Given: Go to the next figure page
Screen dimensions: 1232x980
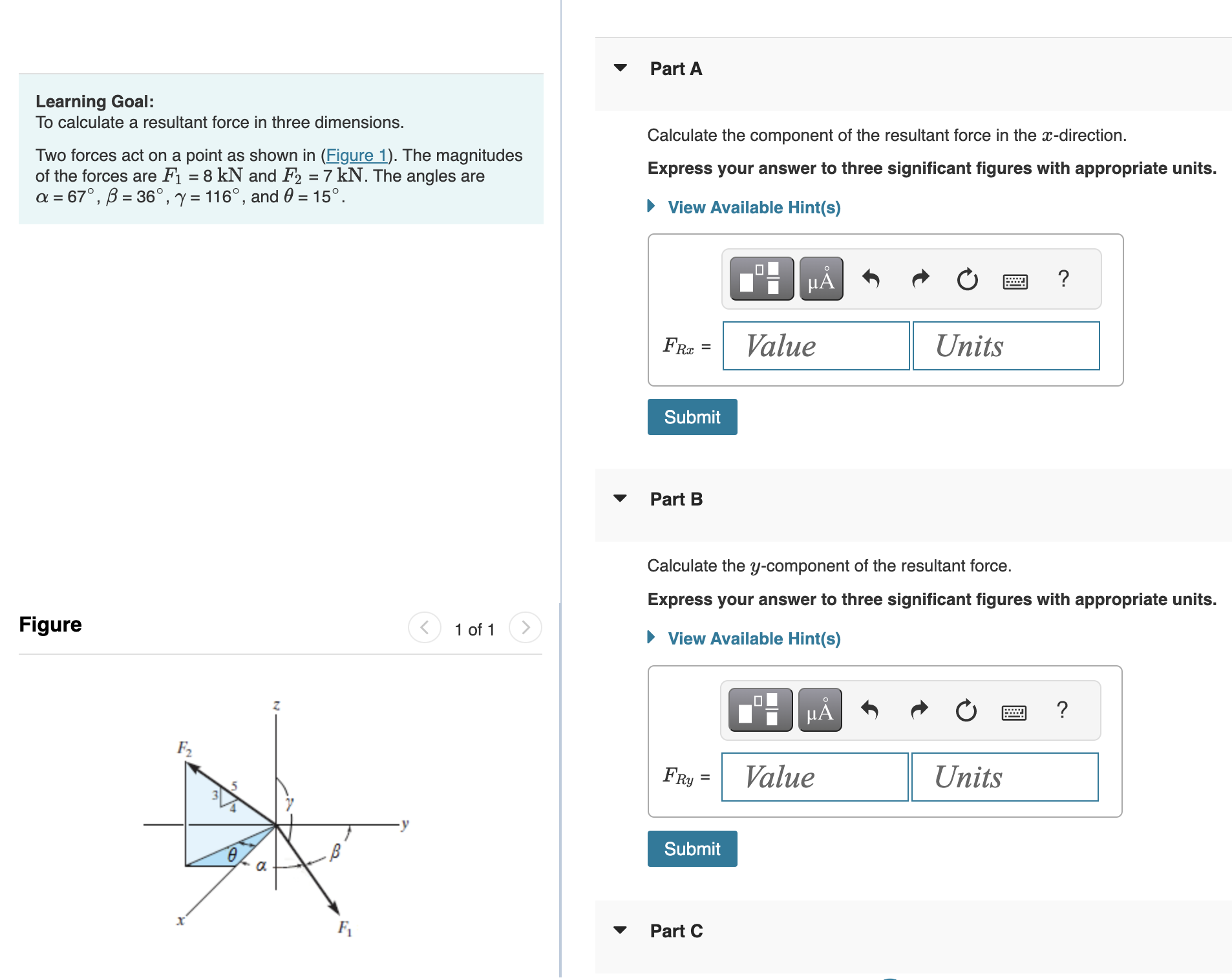Looking at the screenshot, I should tap(526, 627).
